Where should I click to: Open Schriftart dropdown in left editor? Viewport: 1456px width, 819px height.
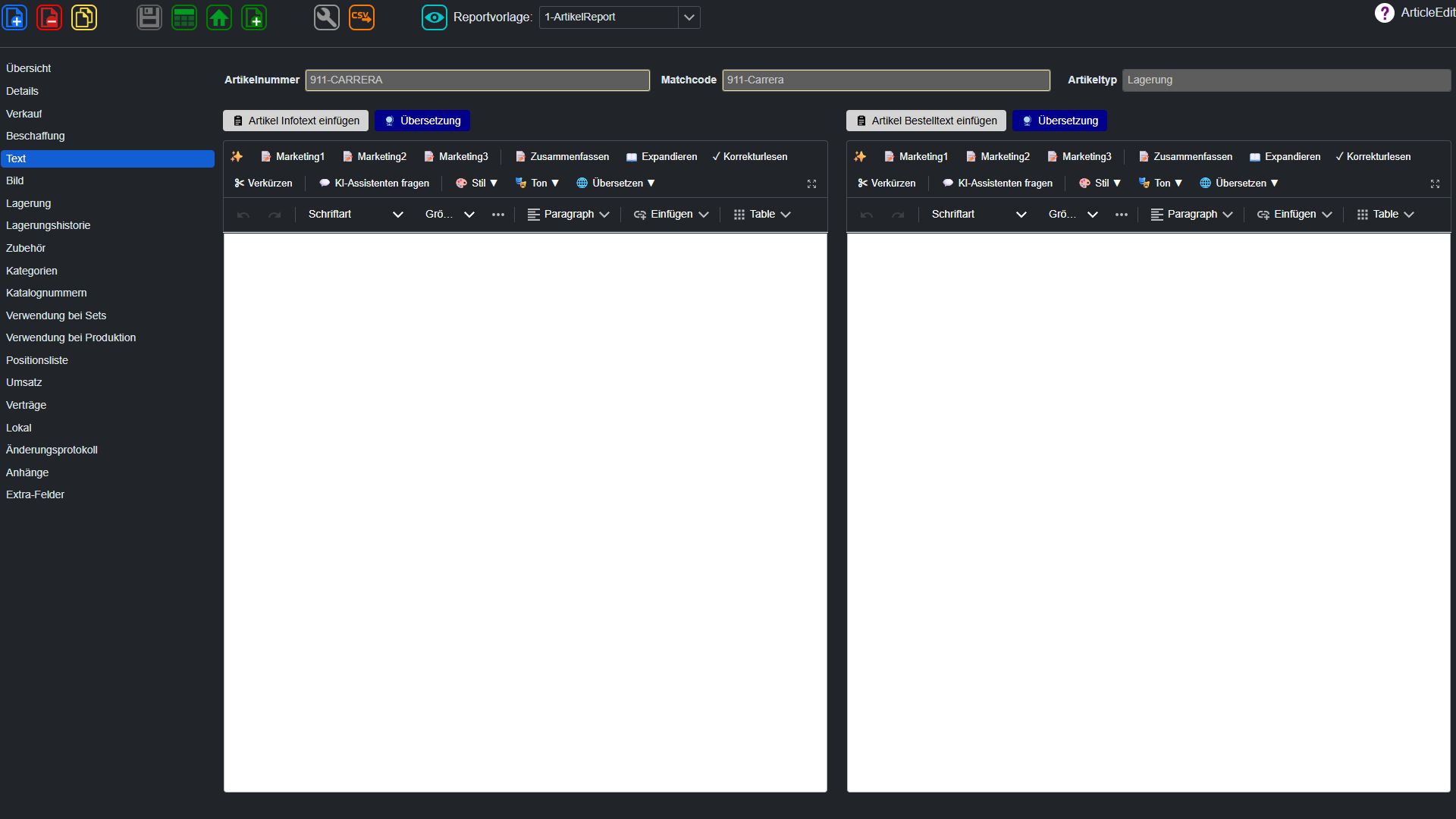pyautogui.click(x=356, y=215)
